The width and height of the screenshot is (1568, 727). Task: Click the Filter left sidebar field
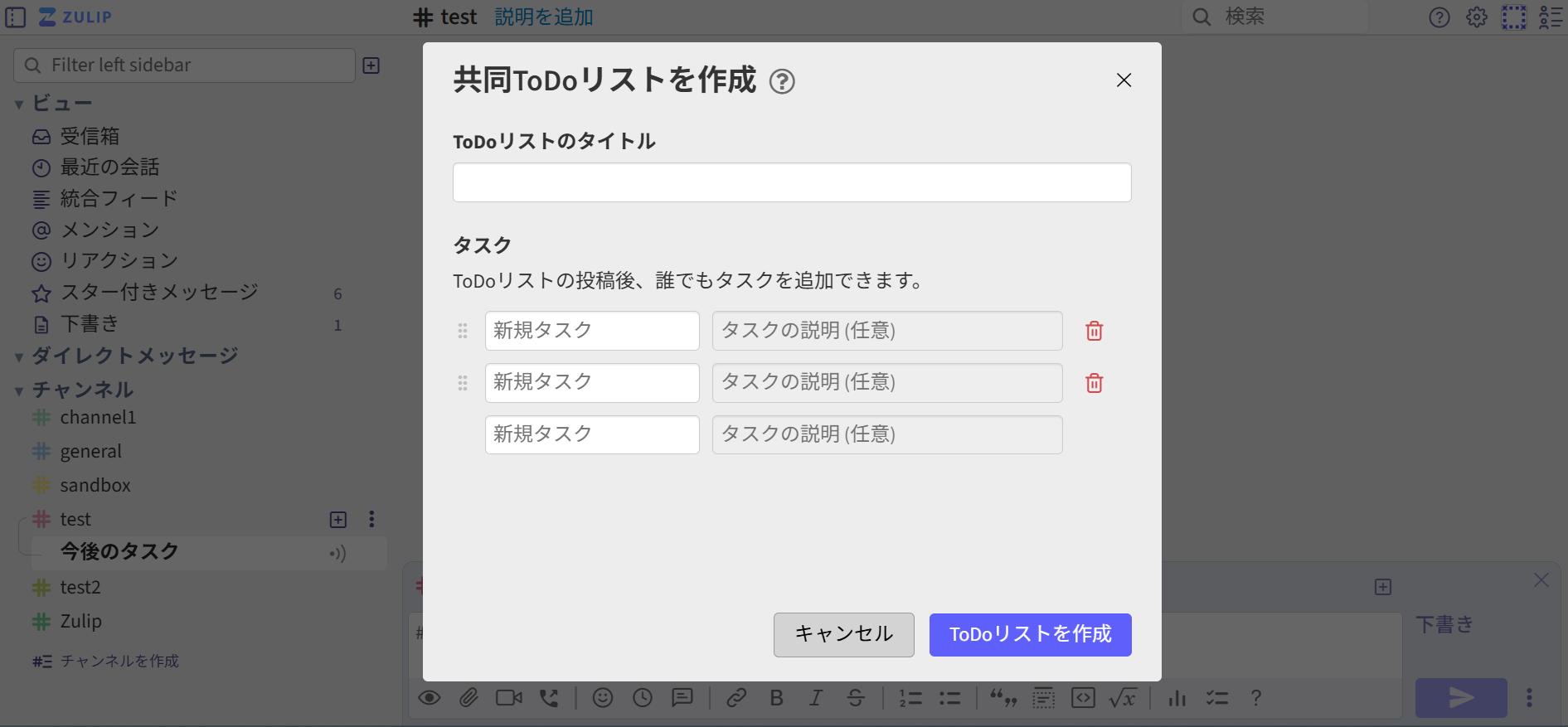(185, 65)
